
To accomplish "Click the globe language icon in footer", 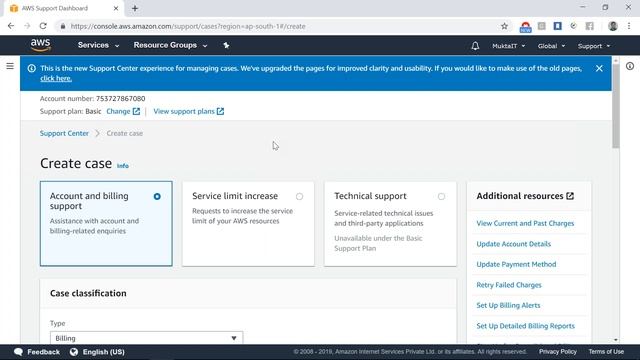I will point(74,352).
